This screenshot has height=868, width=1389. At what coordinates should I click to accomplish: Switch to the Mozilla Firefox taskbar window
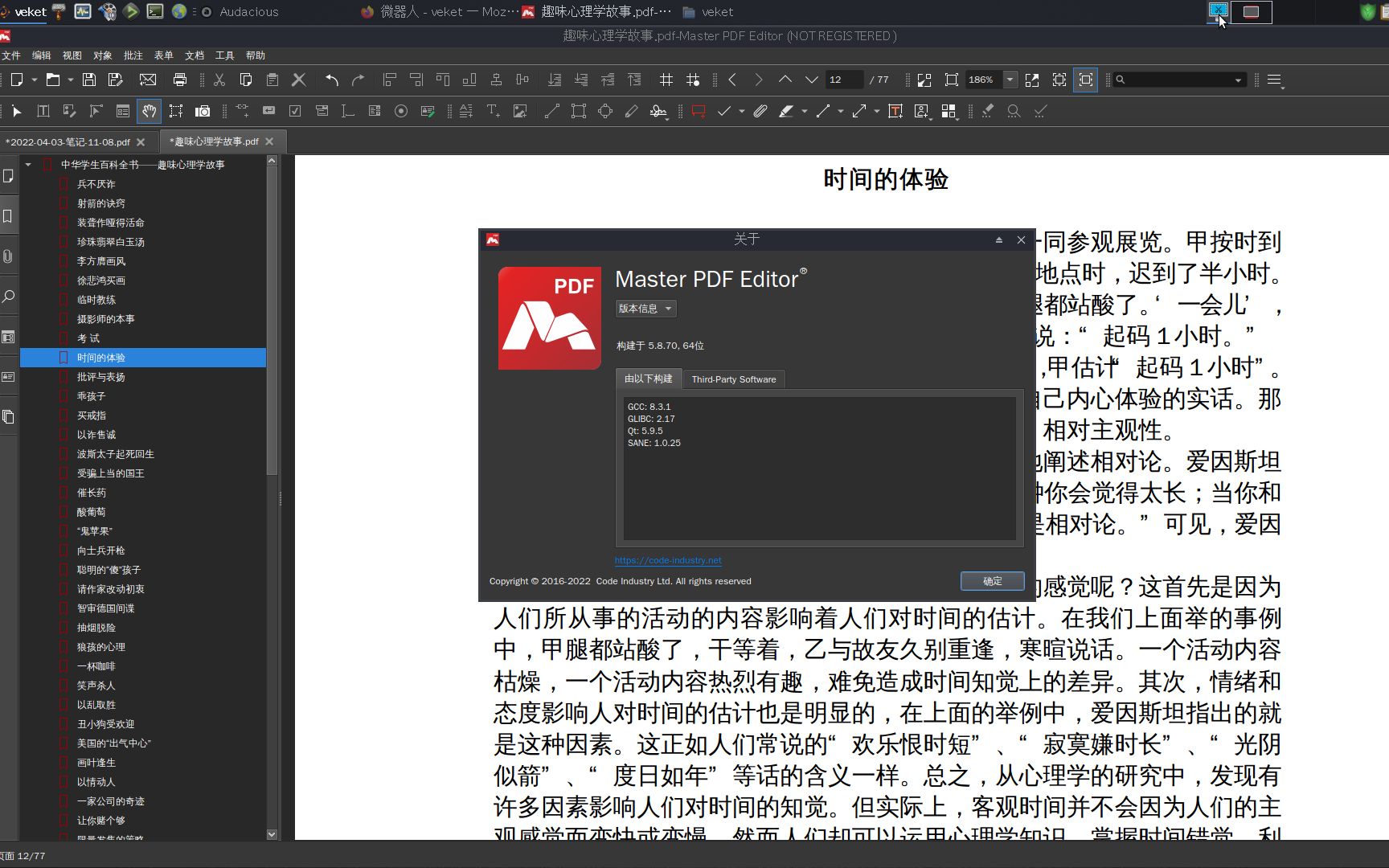(x=438, y=11)
